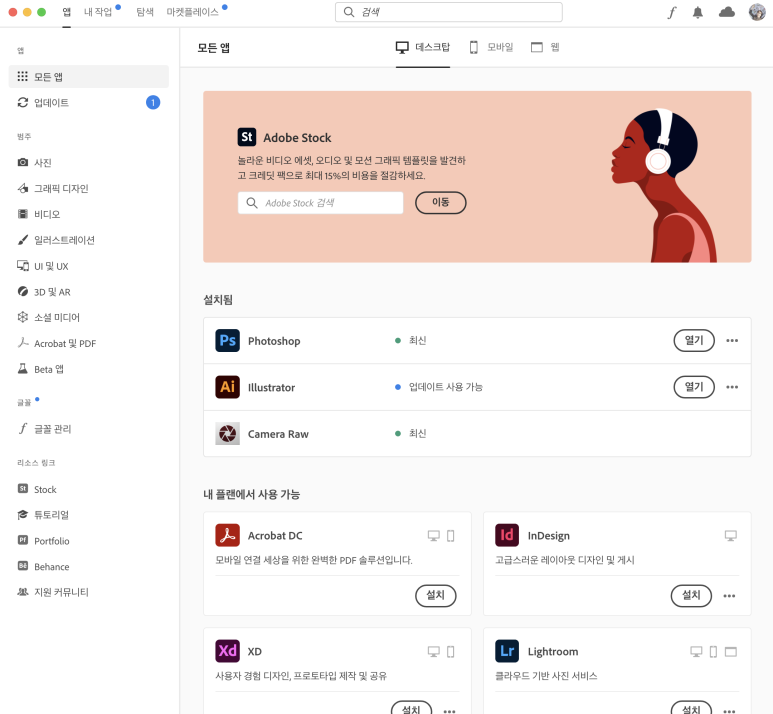The height and width of the screenshot is (714, 773).
Task: Click the 설치됨 section heading
Action: [x=218, y=299]
